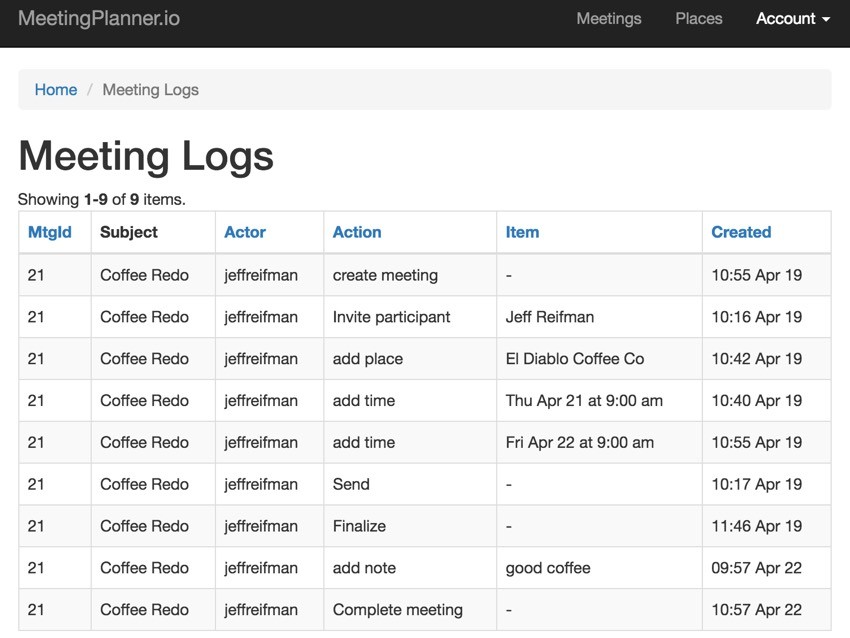The height and width of the screenshot is (638, 850).
Task: Click the Meeting Logs breadcrumb text
Action: click(x=151, y=89)
